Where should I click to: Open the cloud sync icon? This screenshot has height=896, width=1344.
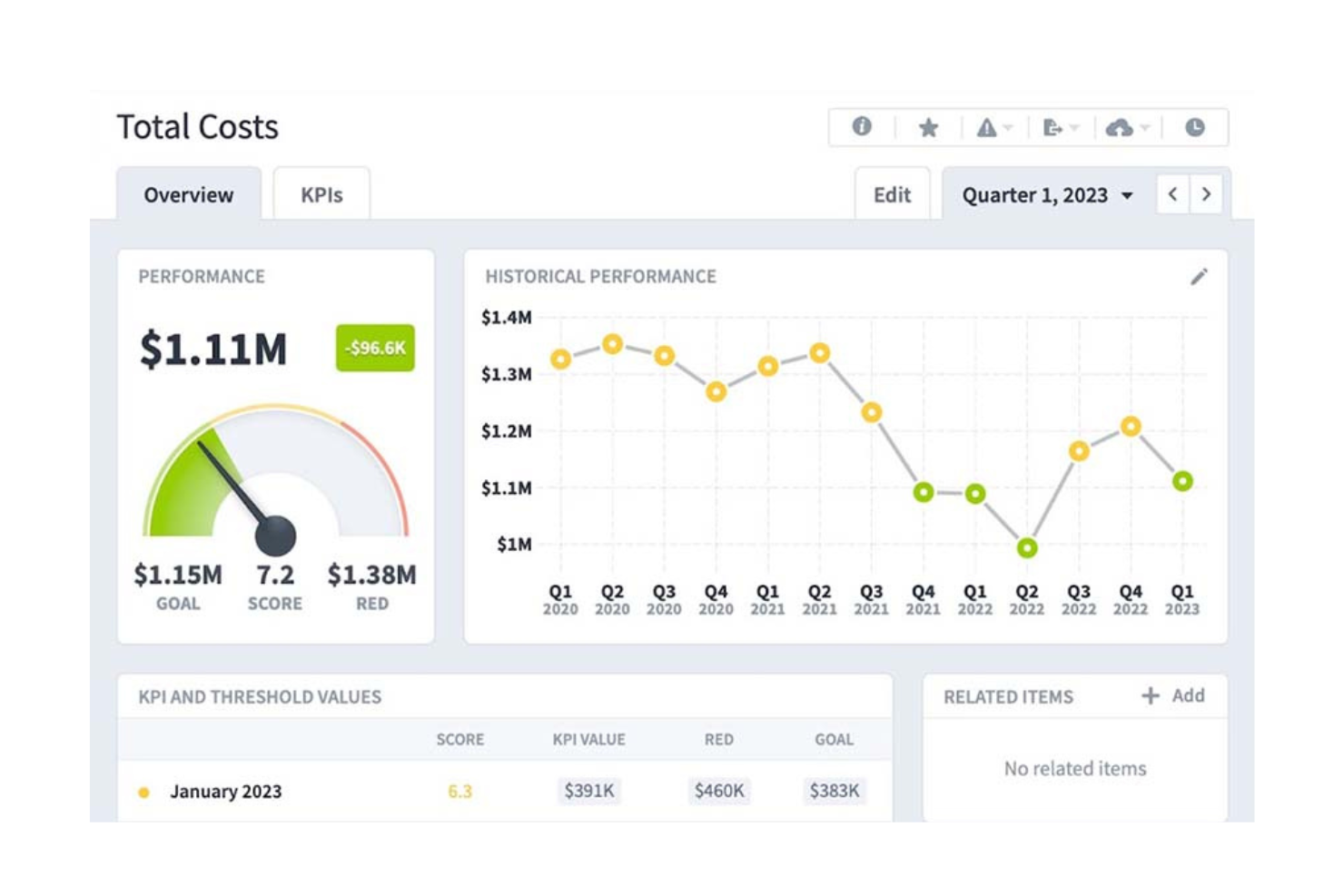tap(1121, 127)
